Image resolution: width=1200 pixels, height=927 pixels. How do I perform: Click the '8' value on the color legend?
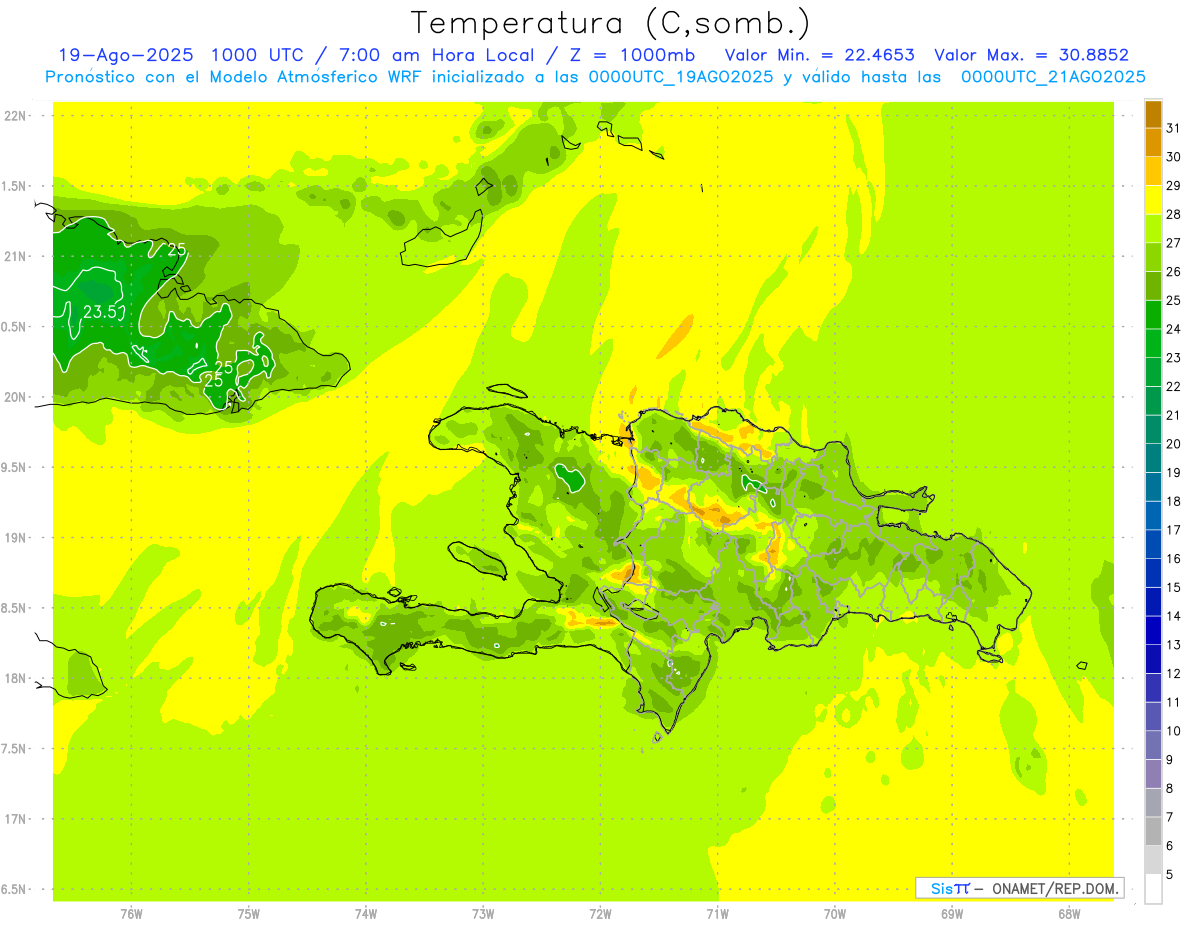(x=1170, y=789)
